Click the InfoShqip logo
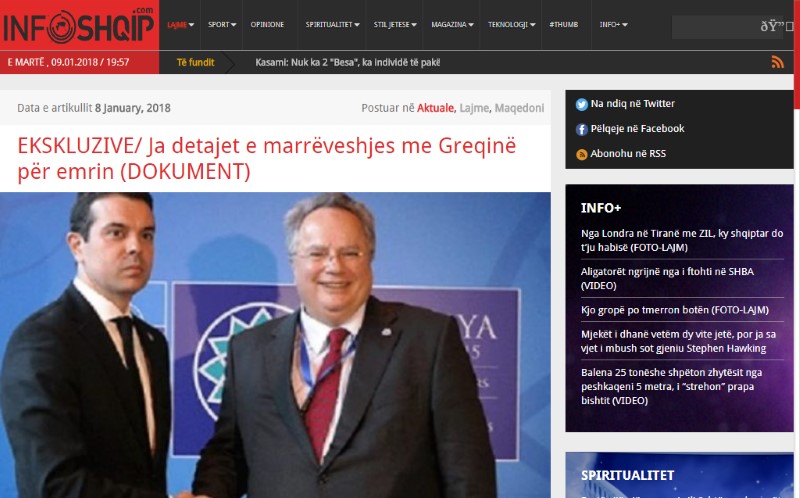This screenshot has width=800, height=498. click(x=79, y=26)
